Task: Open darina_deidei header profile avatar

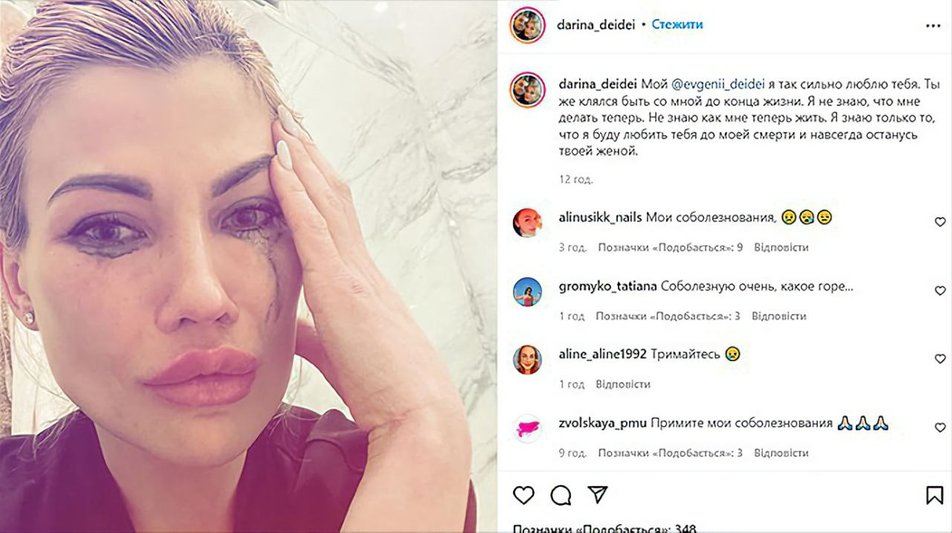Action: 527,25
